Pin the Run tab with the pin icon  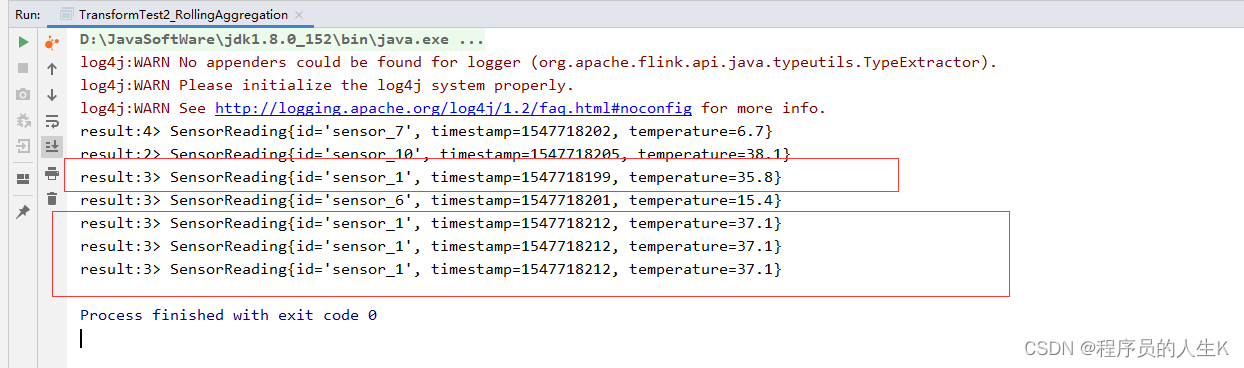[x=23, y=212]
